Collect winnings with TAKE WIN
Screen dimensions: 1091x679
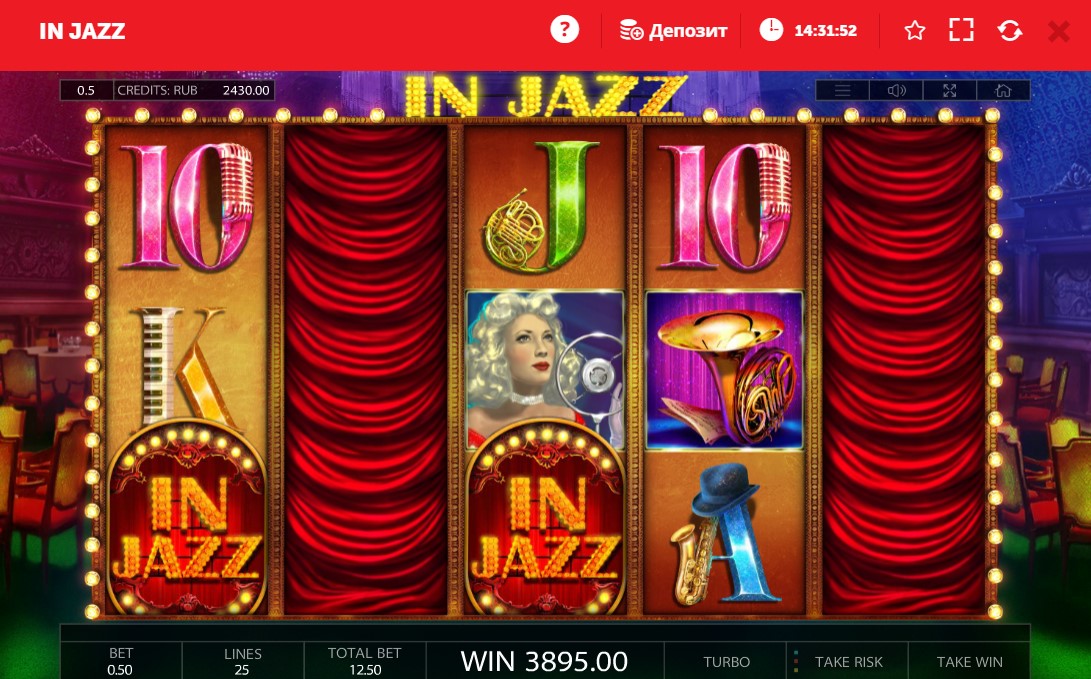coord(969,662)
